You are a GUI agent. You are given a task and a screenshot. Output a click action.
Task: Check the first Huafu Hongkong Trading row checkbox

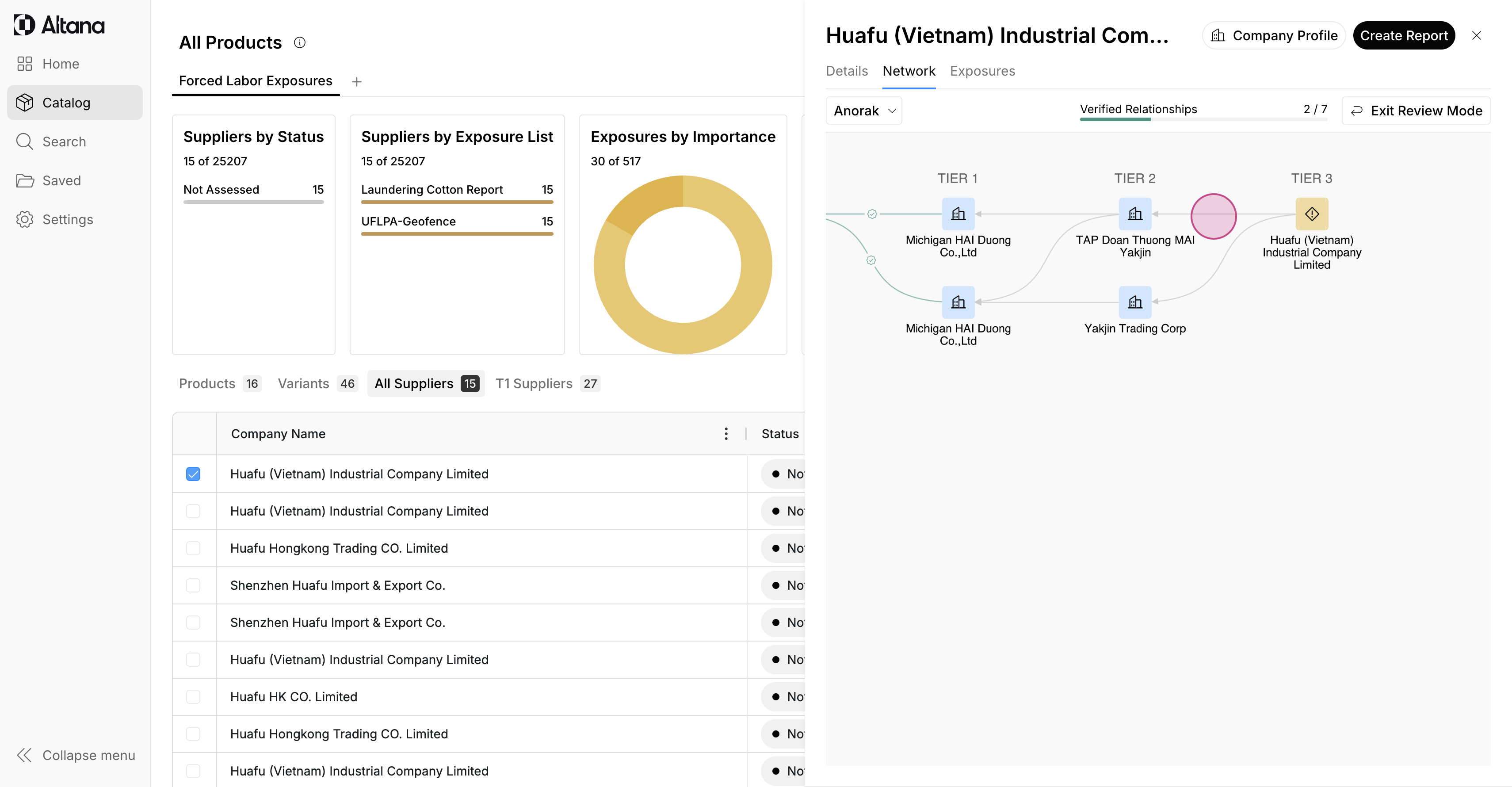193,548
